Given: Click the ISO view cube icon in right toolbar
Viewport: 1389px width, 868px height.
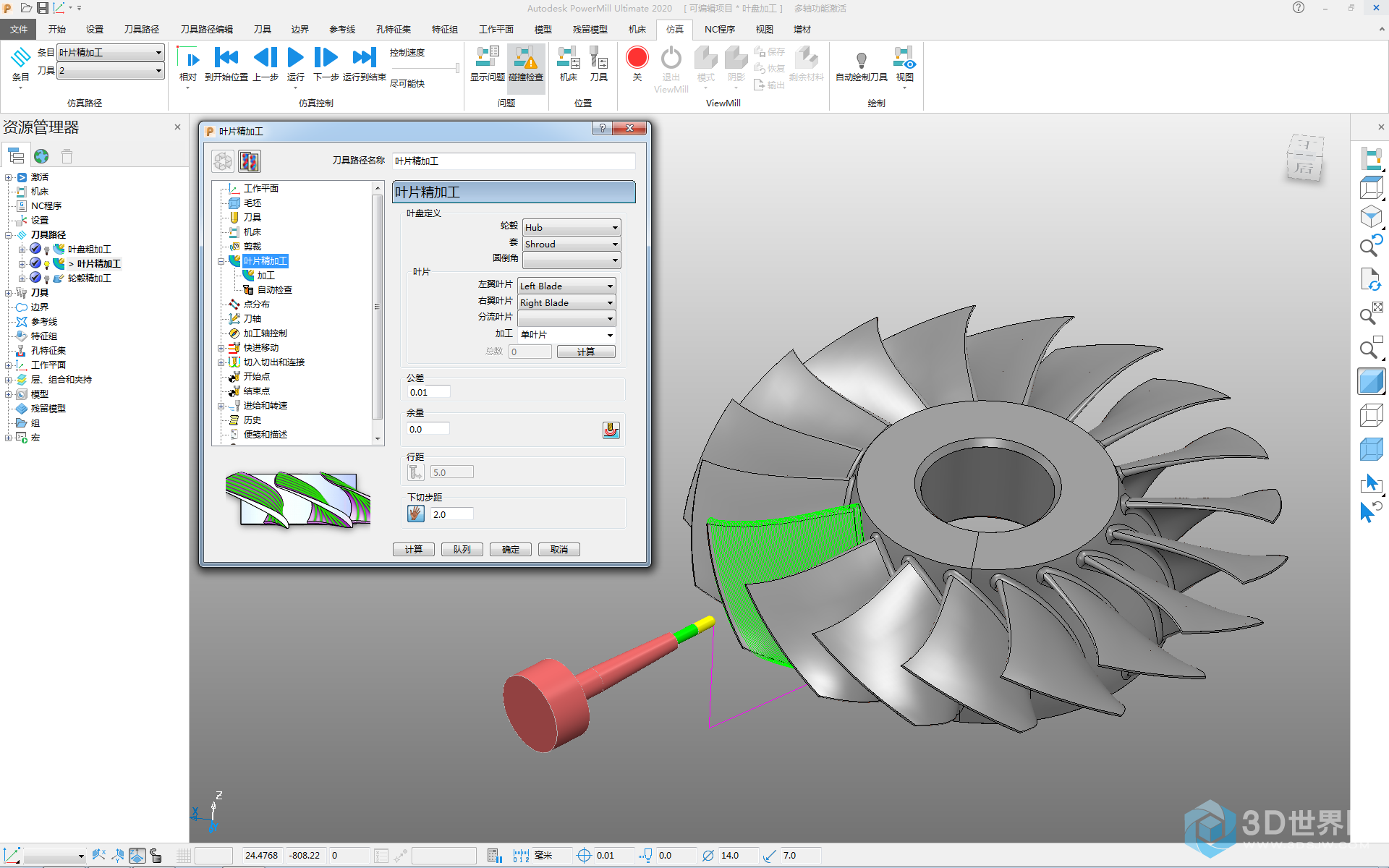Looking at the screenshot, I should [x=1371, y=218].
